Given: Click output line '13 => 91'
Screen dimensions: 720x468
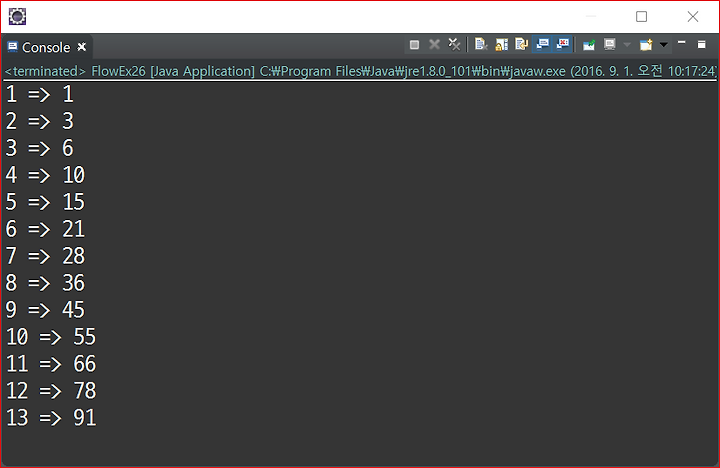Looking at the screenshot, I should click(x=51, y=417).
